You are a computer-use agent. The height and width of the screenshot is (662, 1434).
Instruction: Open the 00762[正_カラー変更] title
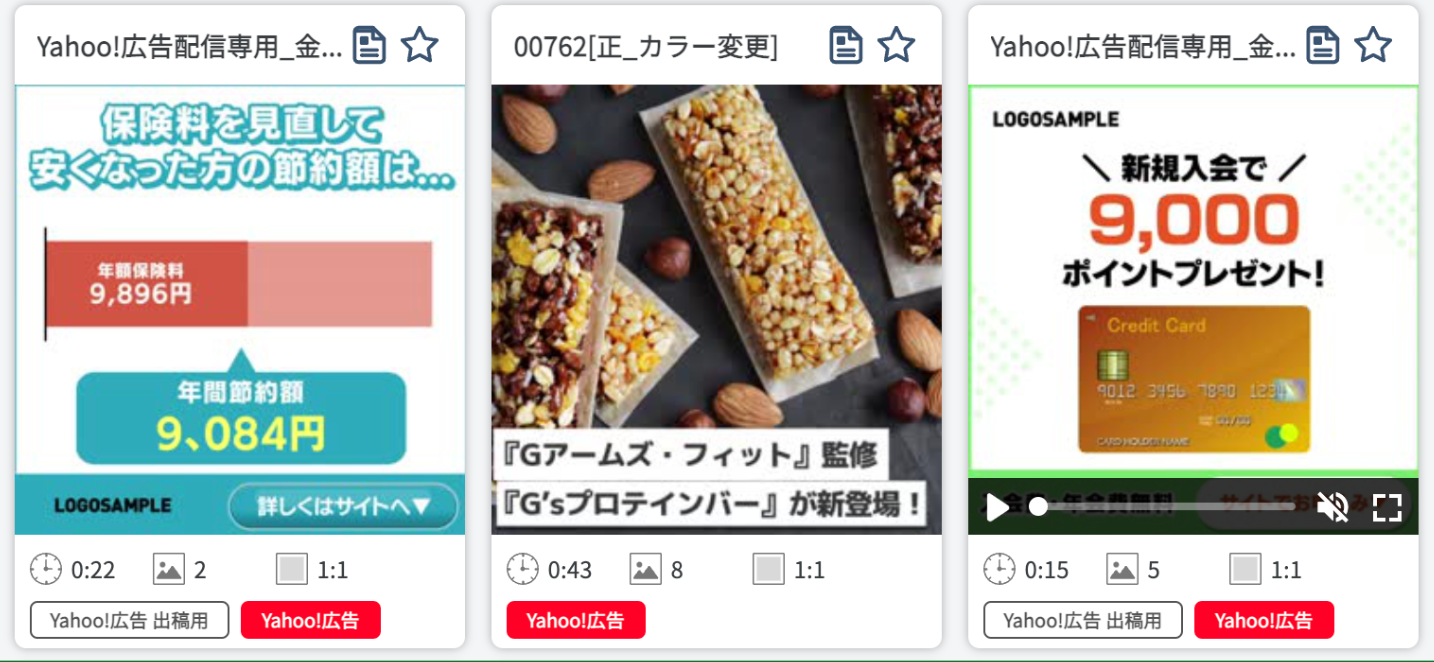pyautogui.click(x=646, y=46)
